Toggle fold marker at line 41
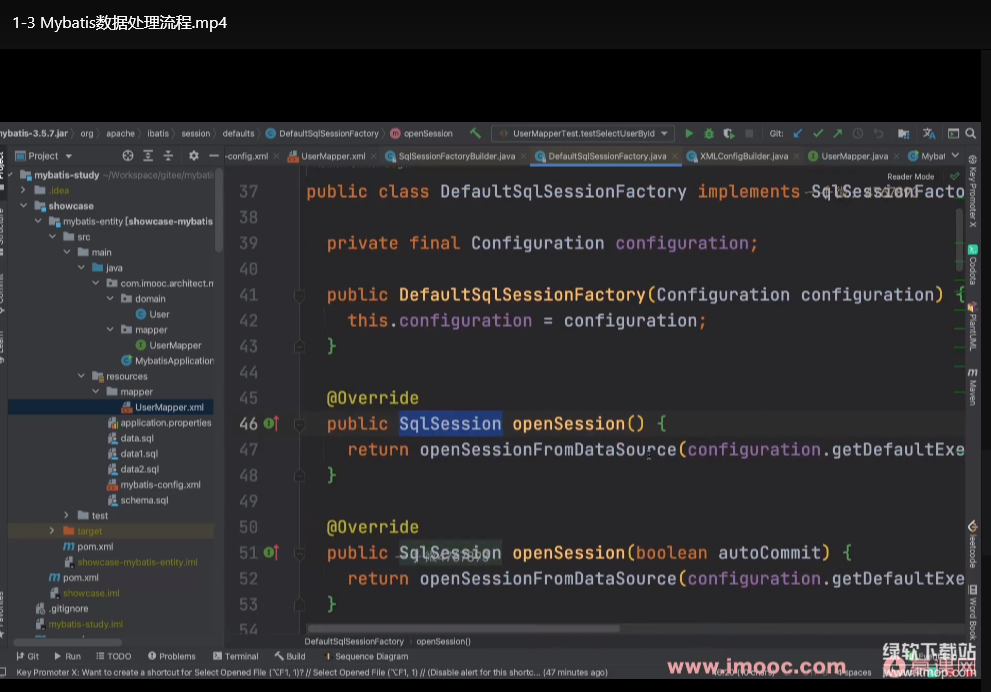Viewport: 991px width, 692px height. [298, 295]
